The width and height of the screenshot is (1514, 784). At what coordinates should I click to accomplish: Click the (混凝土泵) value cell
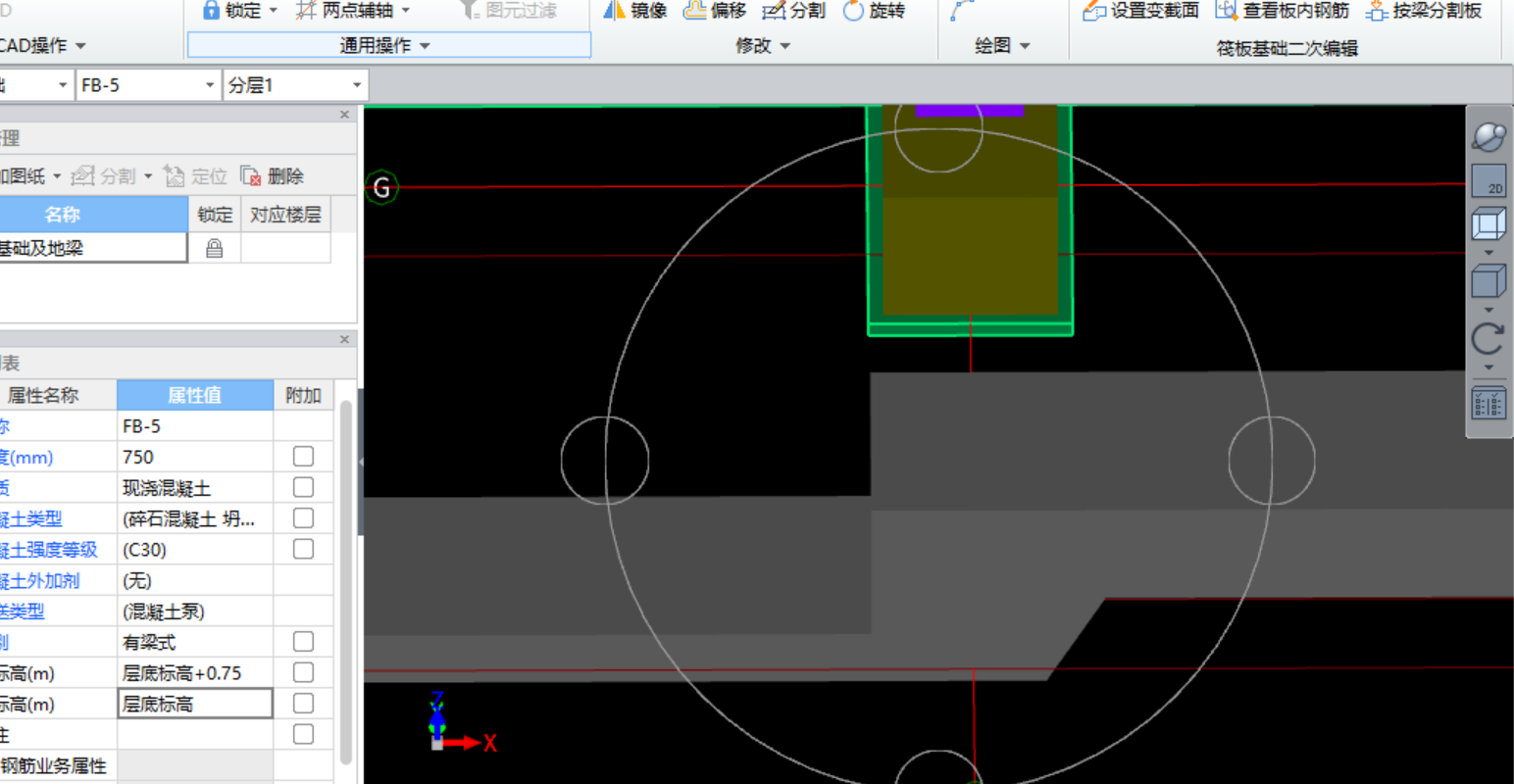coord(195,611)
